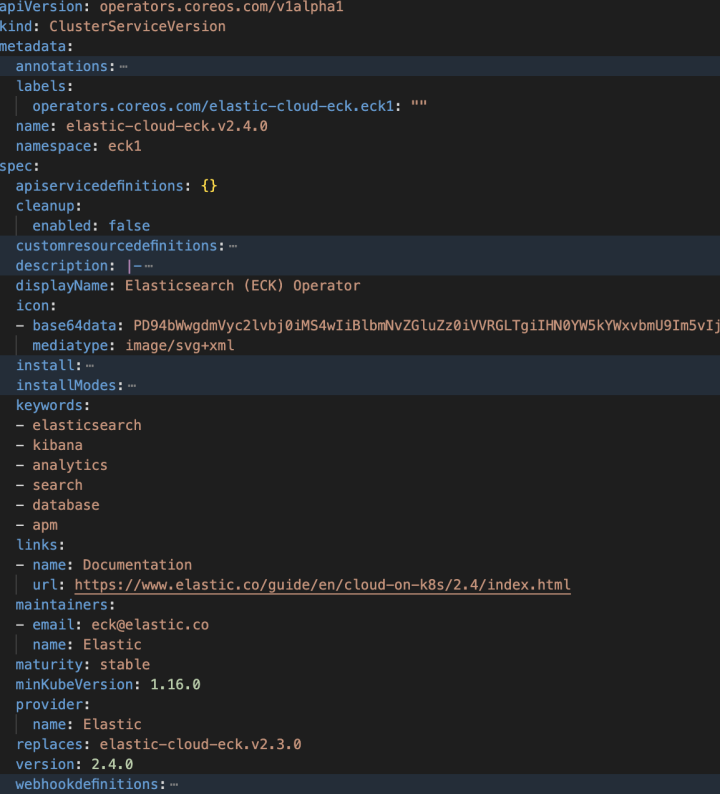
Task: Click the provider key
Action: tap(49, 704)
